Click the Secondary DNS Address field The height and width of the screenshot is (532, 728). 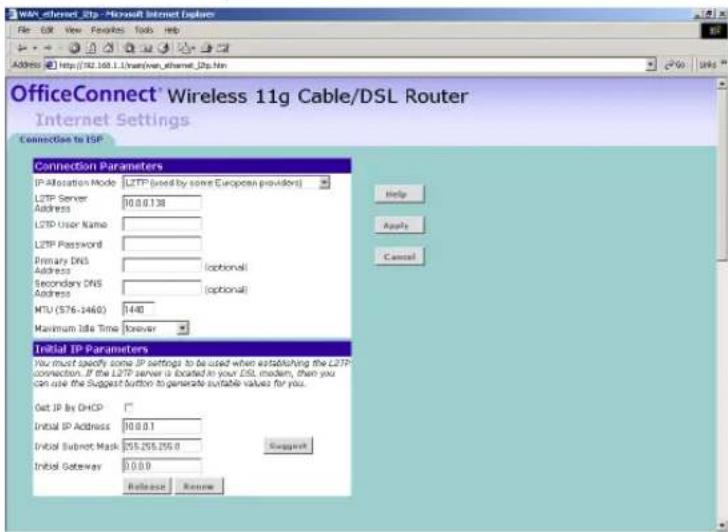[162, 288]
